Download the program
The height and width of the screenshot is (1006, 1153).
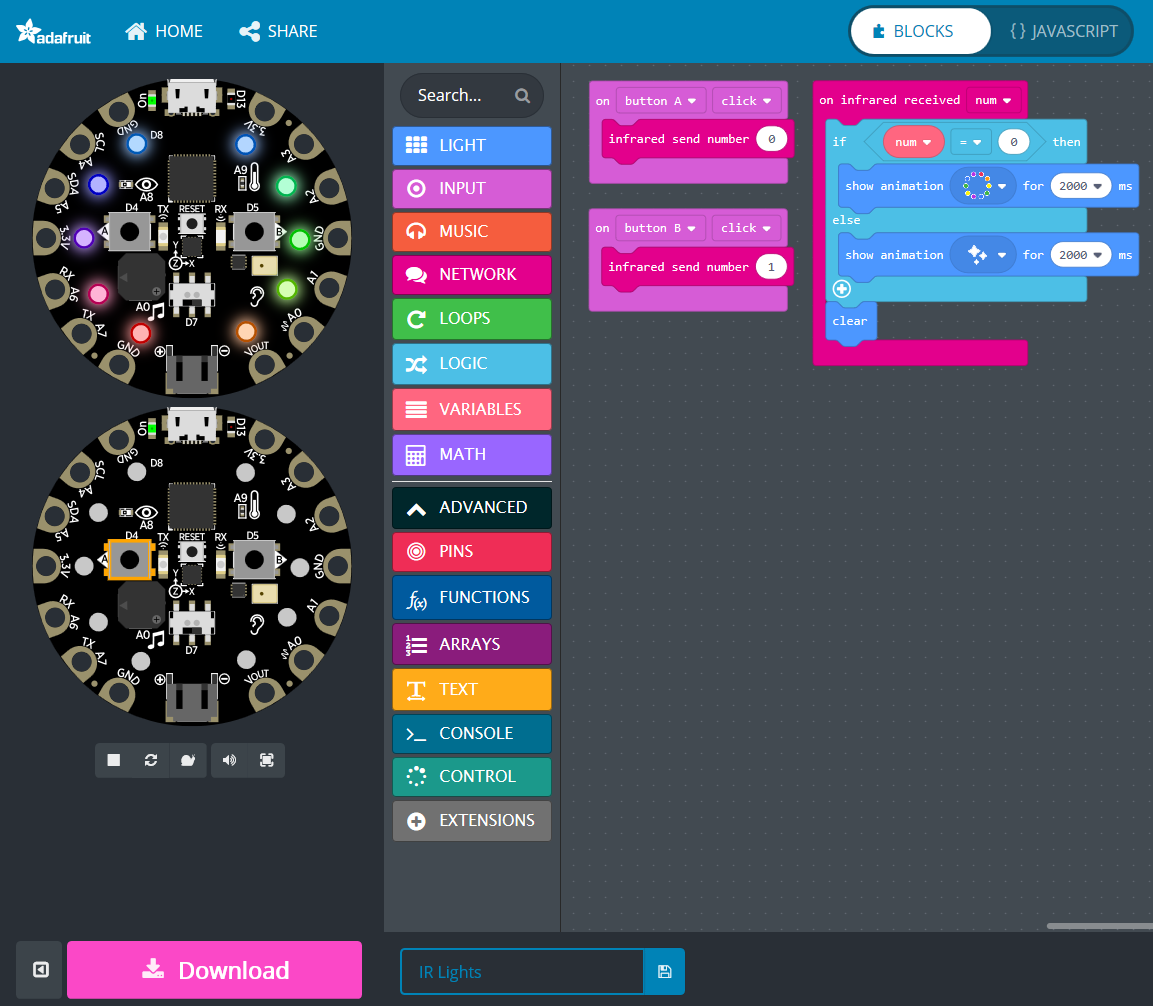[x=215, y=970]
